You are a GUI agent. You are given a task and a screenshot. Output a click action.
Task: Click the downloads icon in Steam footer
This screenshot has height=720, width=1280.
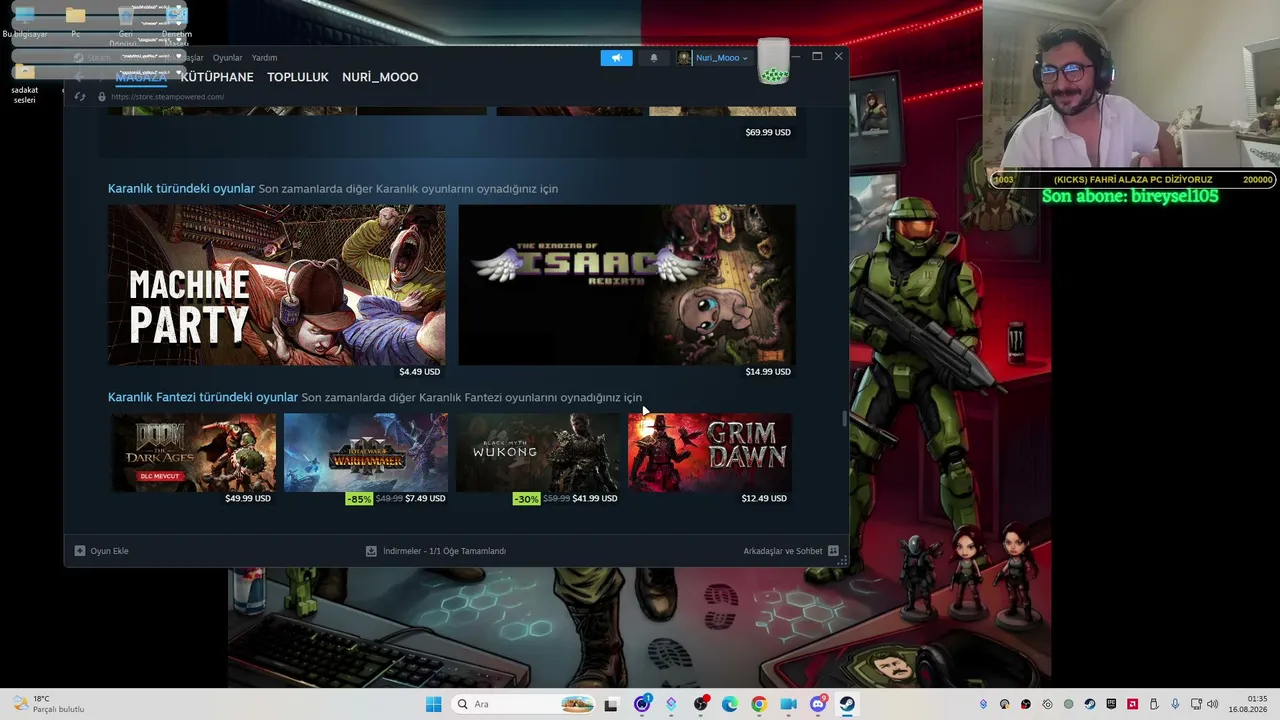coord(371,551)
